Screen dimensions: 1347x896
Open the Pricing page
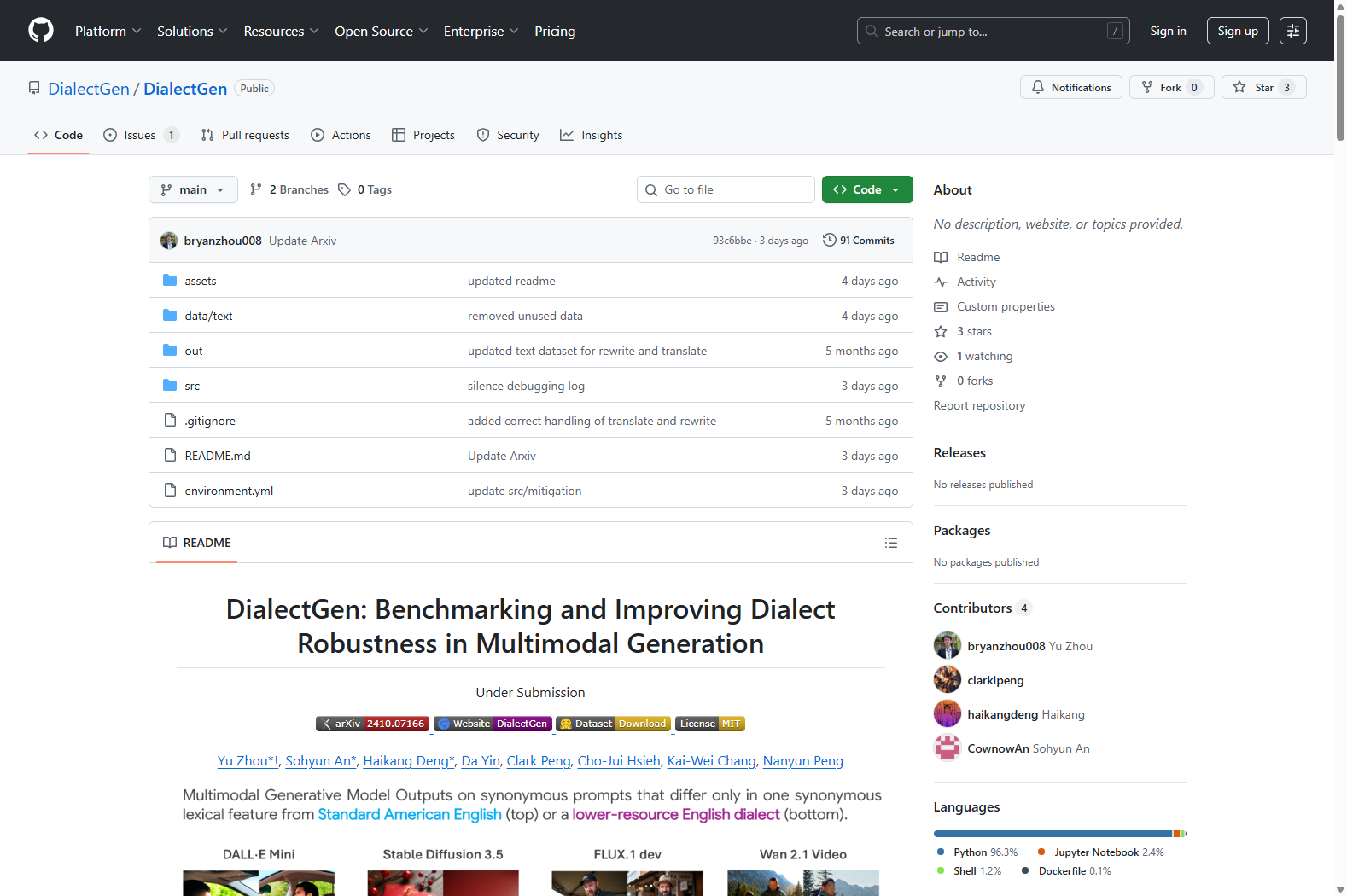tap(555, 31)
